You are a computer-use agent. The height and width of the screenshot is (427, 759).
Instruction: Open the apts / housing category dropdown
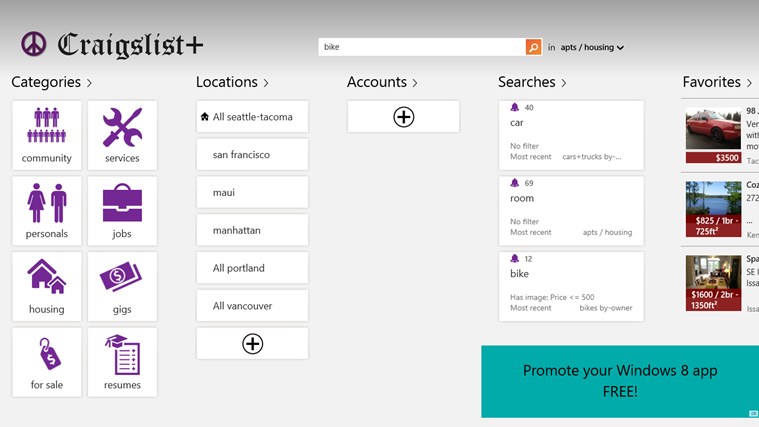592,47
